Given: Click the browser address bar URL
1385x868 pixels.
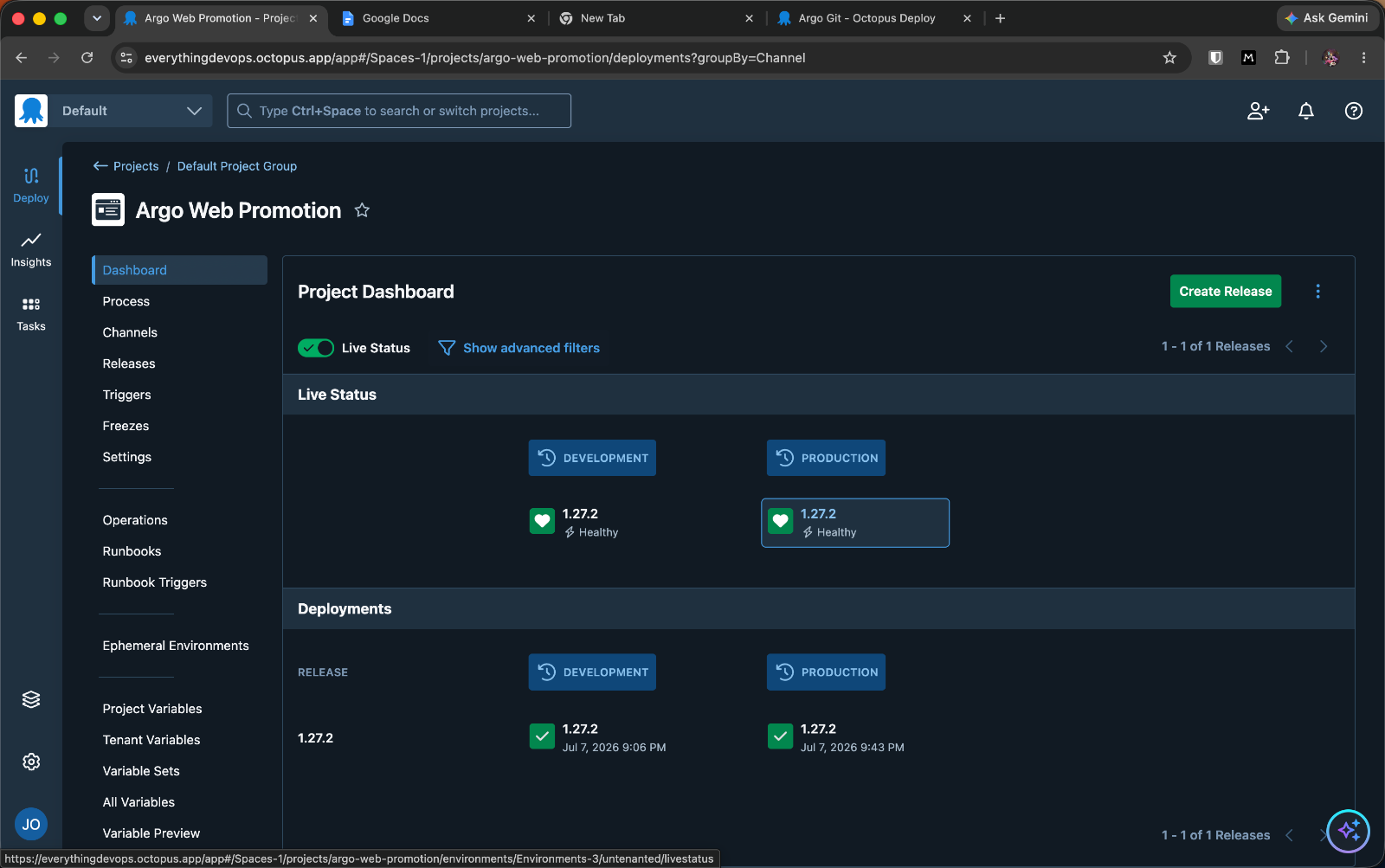Looking at the screenshot, I should tap(474, 58).
